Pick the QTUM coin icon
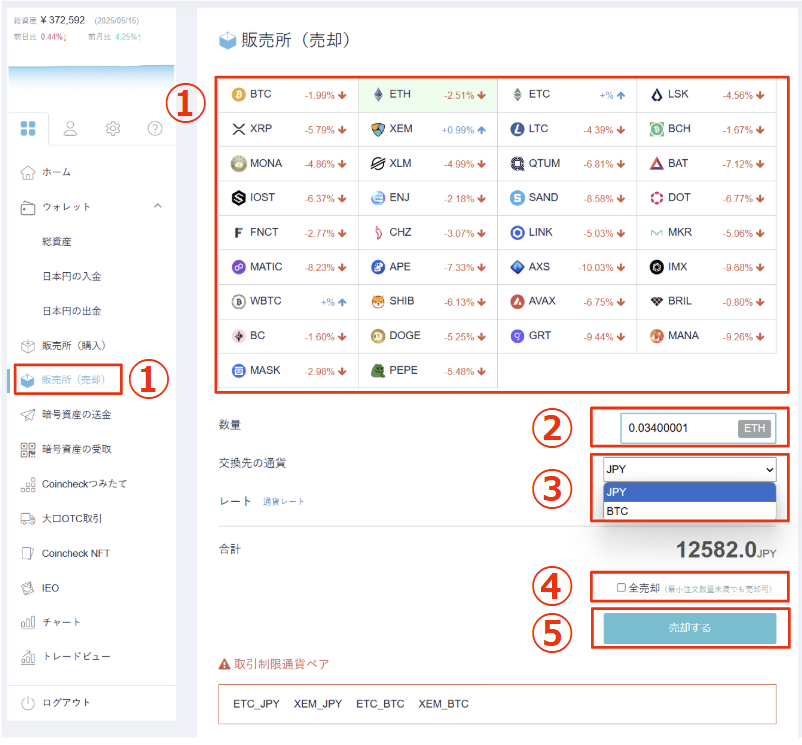Image resolution: width=802 pixels, height=745 pixels. [x=517, y=164]
